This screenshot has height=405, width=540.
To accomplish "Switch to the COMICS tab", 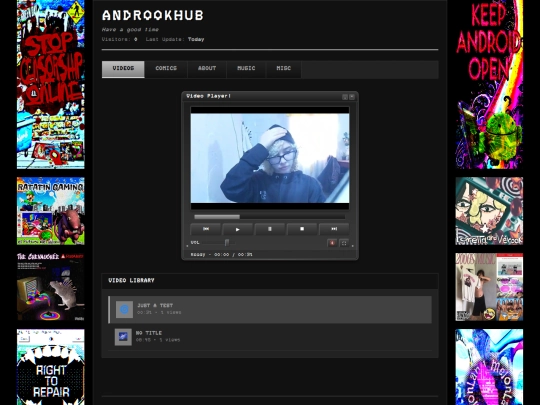I will click(x=166, y=69).
